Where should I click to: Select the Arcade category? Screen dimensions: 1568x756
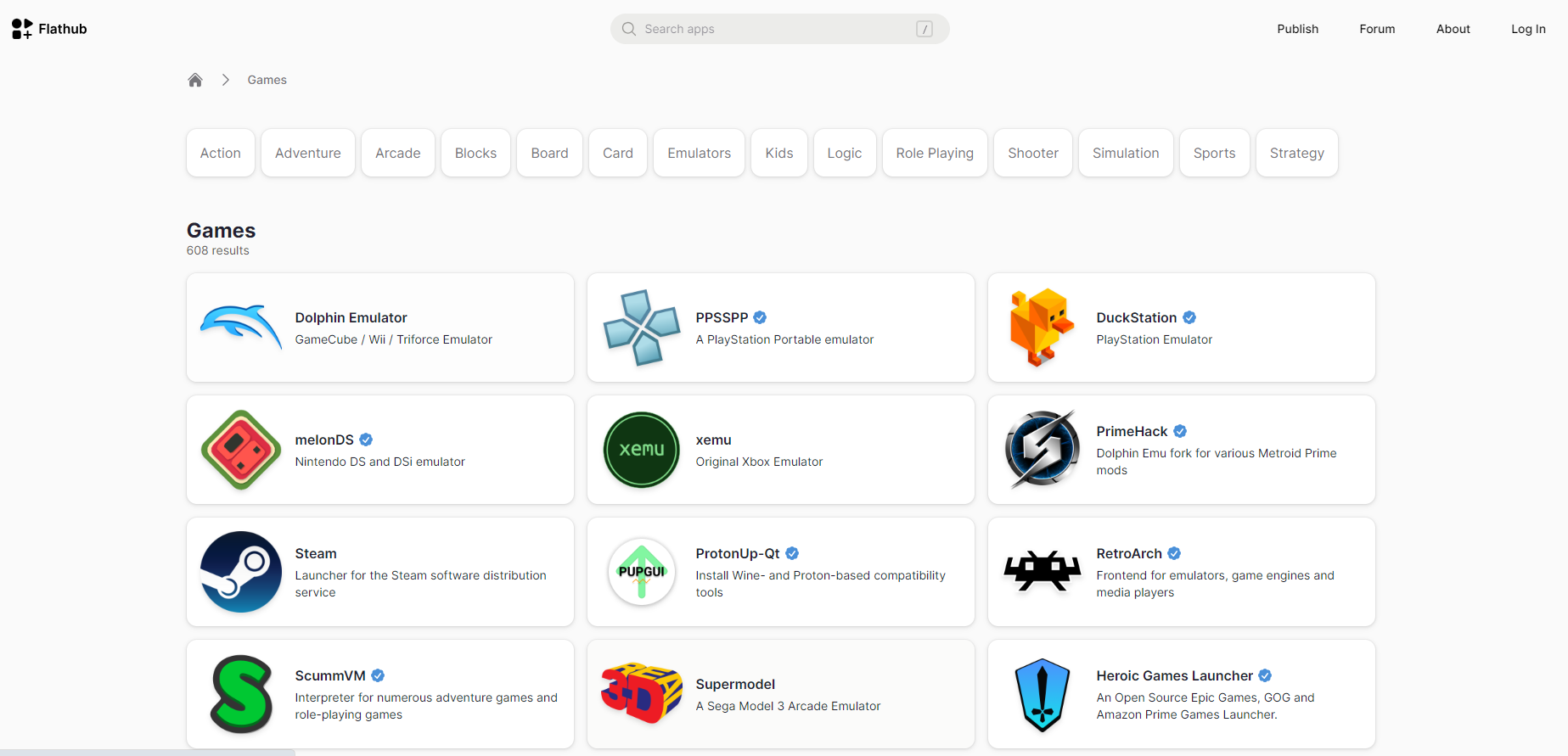[398, 153]
